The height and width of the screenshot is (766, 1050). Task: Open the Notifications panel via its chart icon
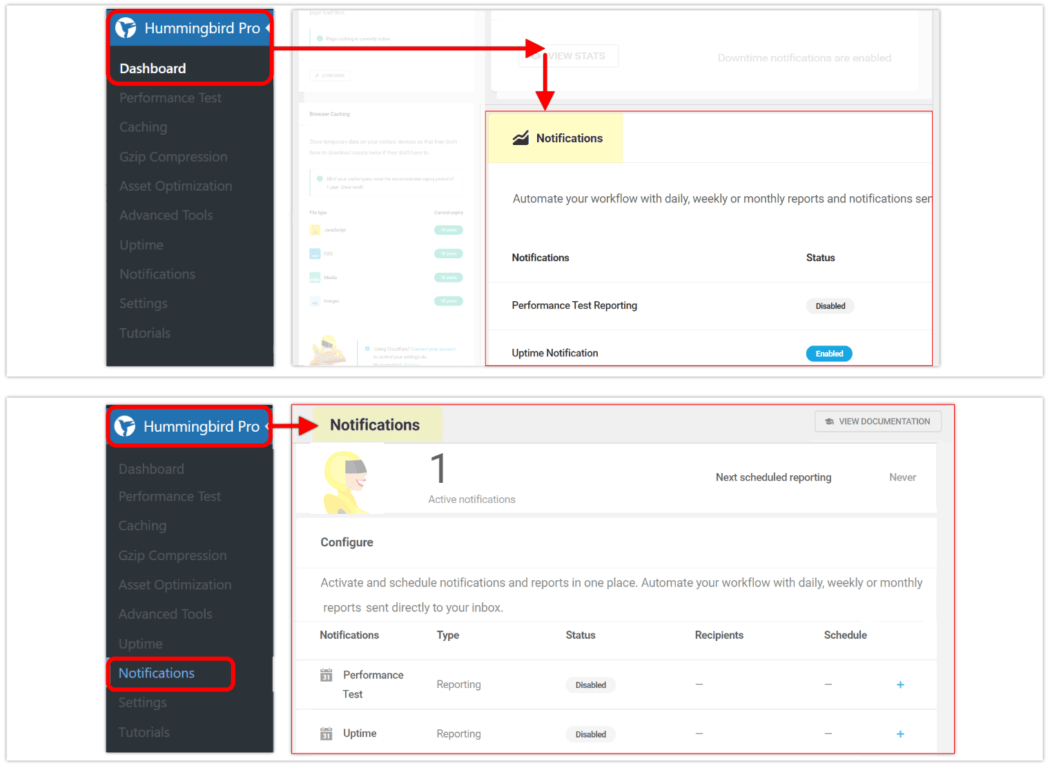[519, 138]
